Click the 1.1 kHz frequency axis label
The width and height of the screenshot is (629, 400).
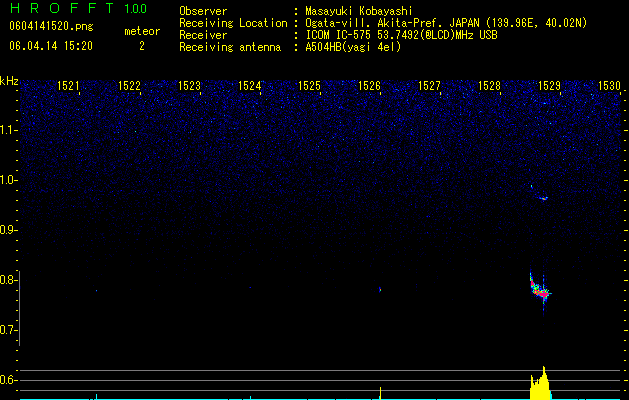click(9, 130)
